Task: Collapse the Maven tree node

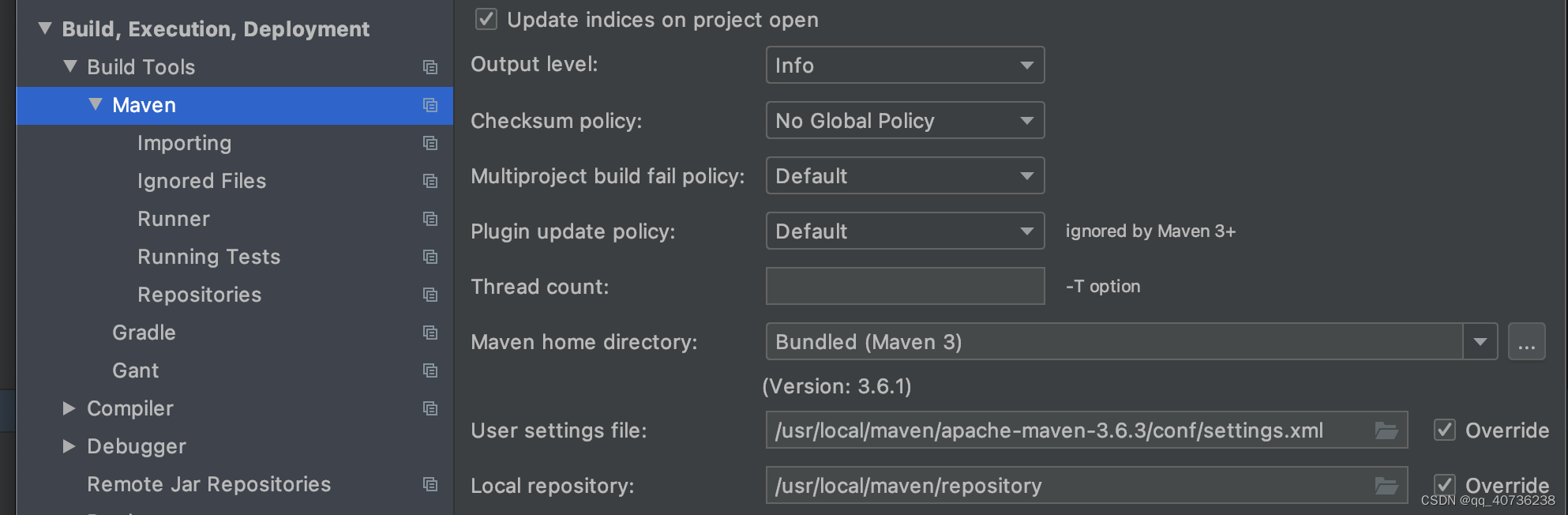Action: pos(96,104)
